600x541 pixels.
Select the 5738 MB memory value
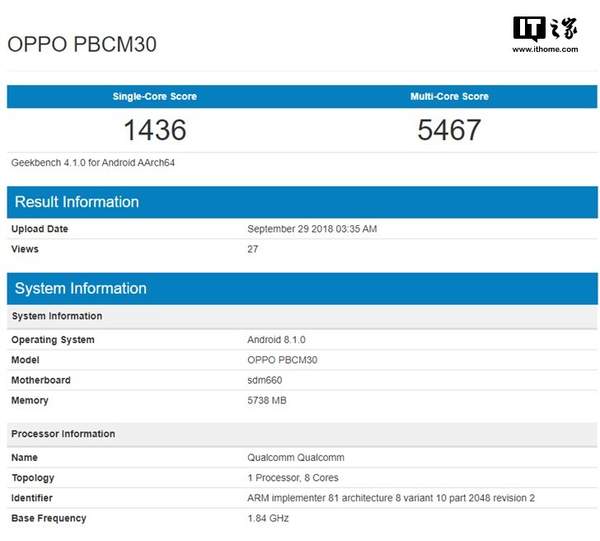pos(267,401)
